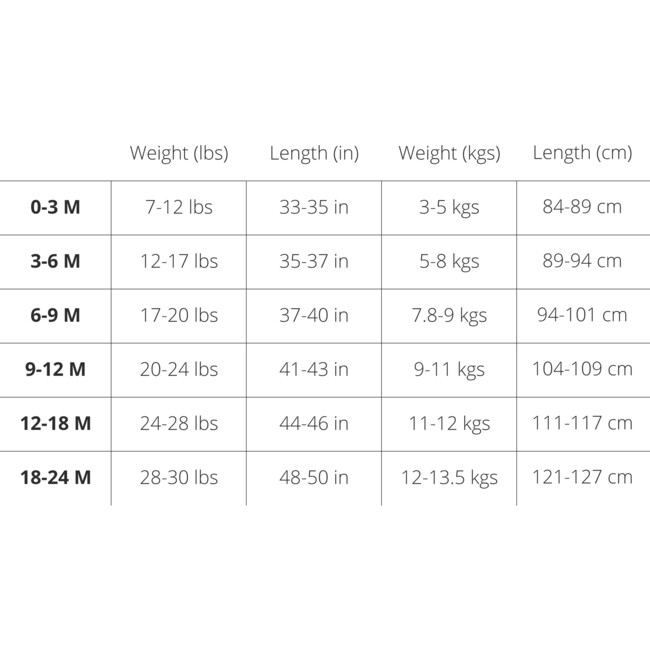Viewport: 650px width, 650px height.
Task: Click the 121-127 cm cell
Action: [x=582, y=477]
